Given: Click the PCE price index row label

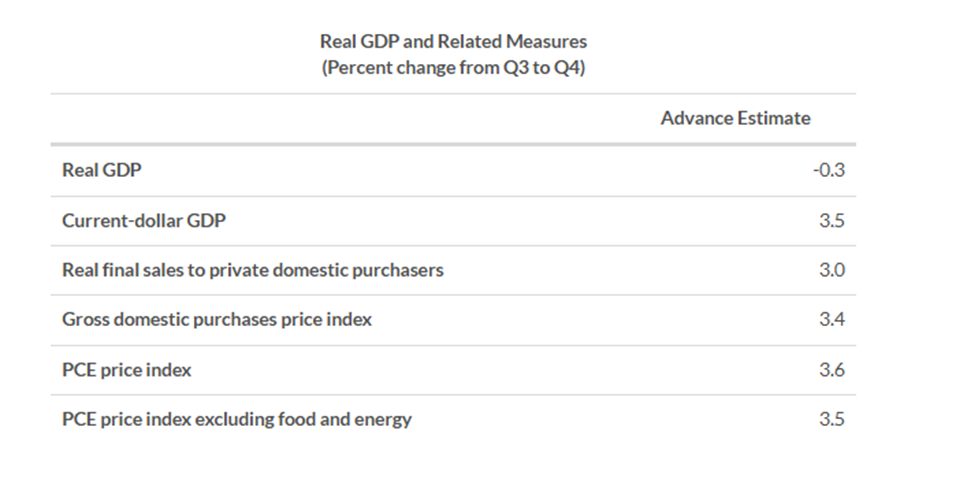Looking at the screenshot, I should [x=127, y=370].
